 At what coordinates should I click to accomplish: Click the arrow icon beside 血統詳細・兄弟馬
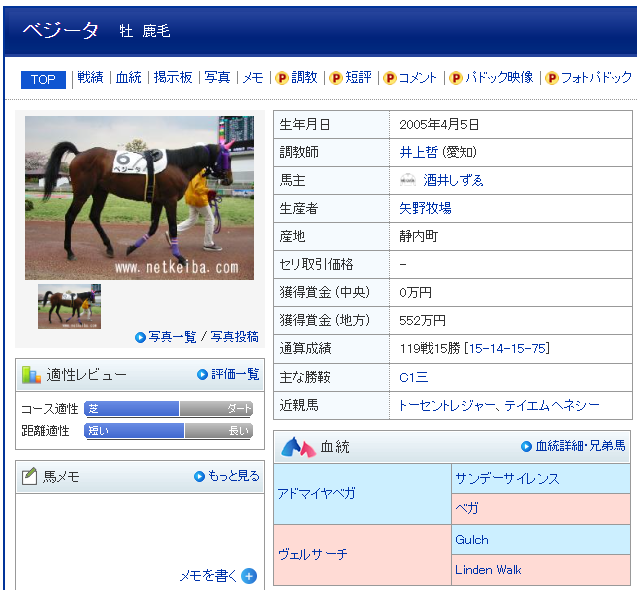[526, 446]
